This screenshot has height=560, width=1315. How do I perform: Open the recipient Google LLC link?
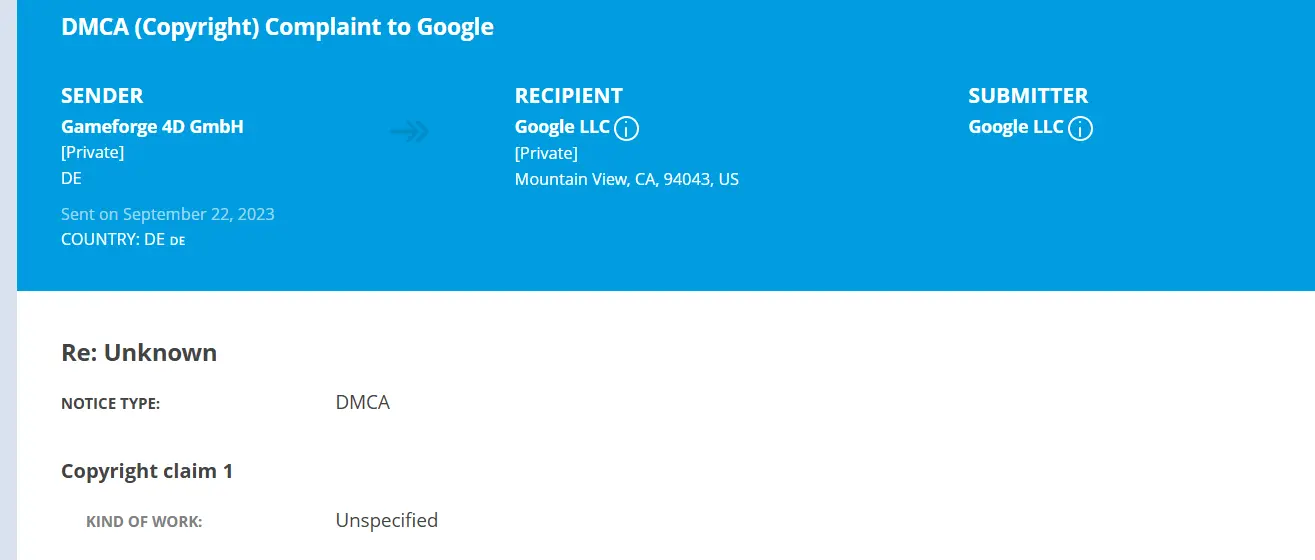tap(562, 127)
